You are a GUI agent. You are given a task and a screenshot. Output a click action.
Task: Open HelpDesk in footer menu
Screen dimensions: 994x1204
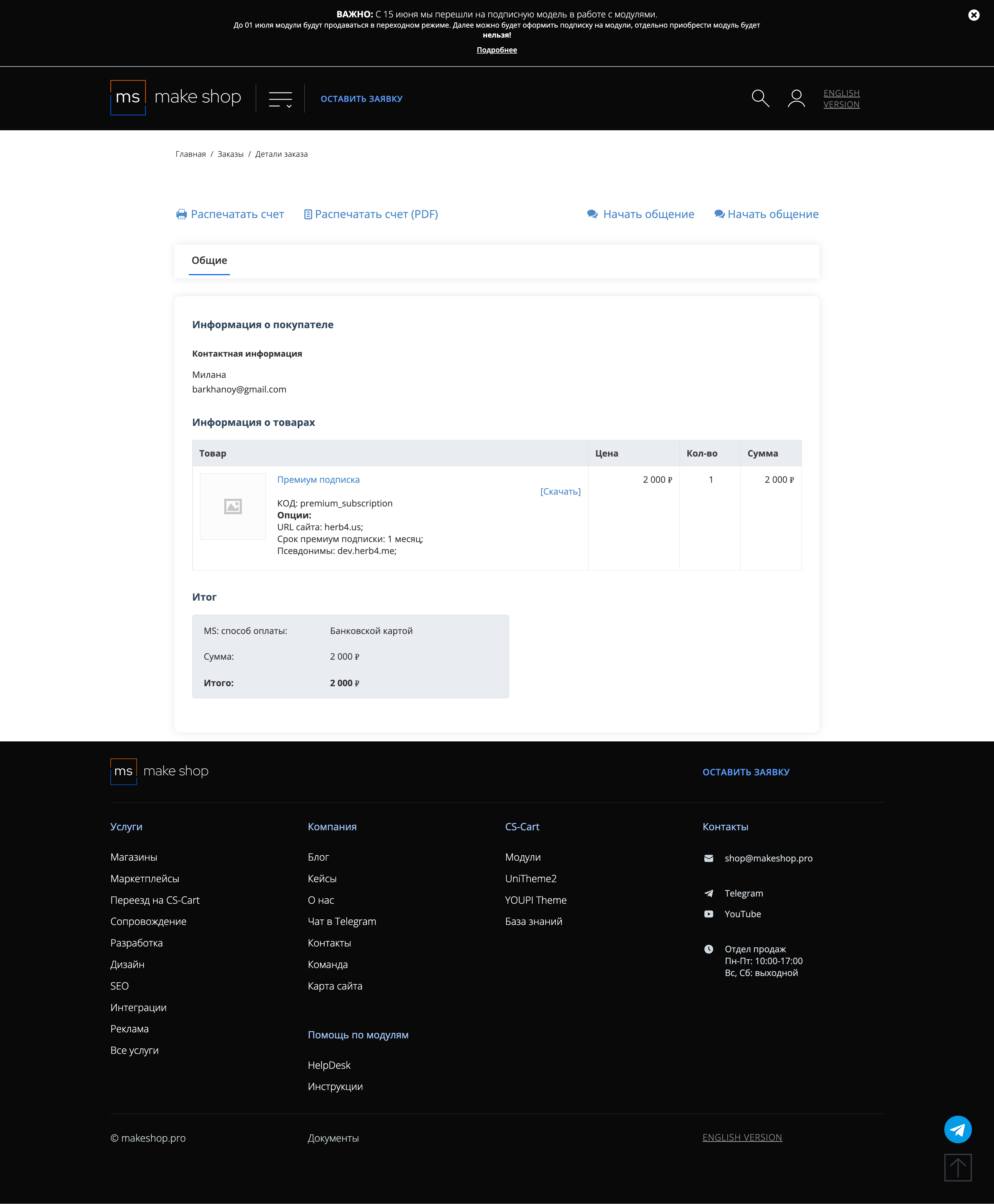click(x=329, y=1065)
